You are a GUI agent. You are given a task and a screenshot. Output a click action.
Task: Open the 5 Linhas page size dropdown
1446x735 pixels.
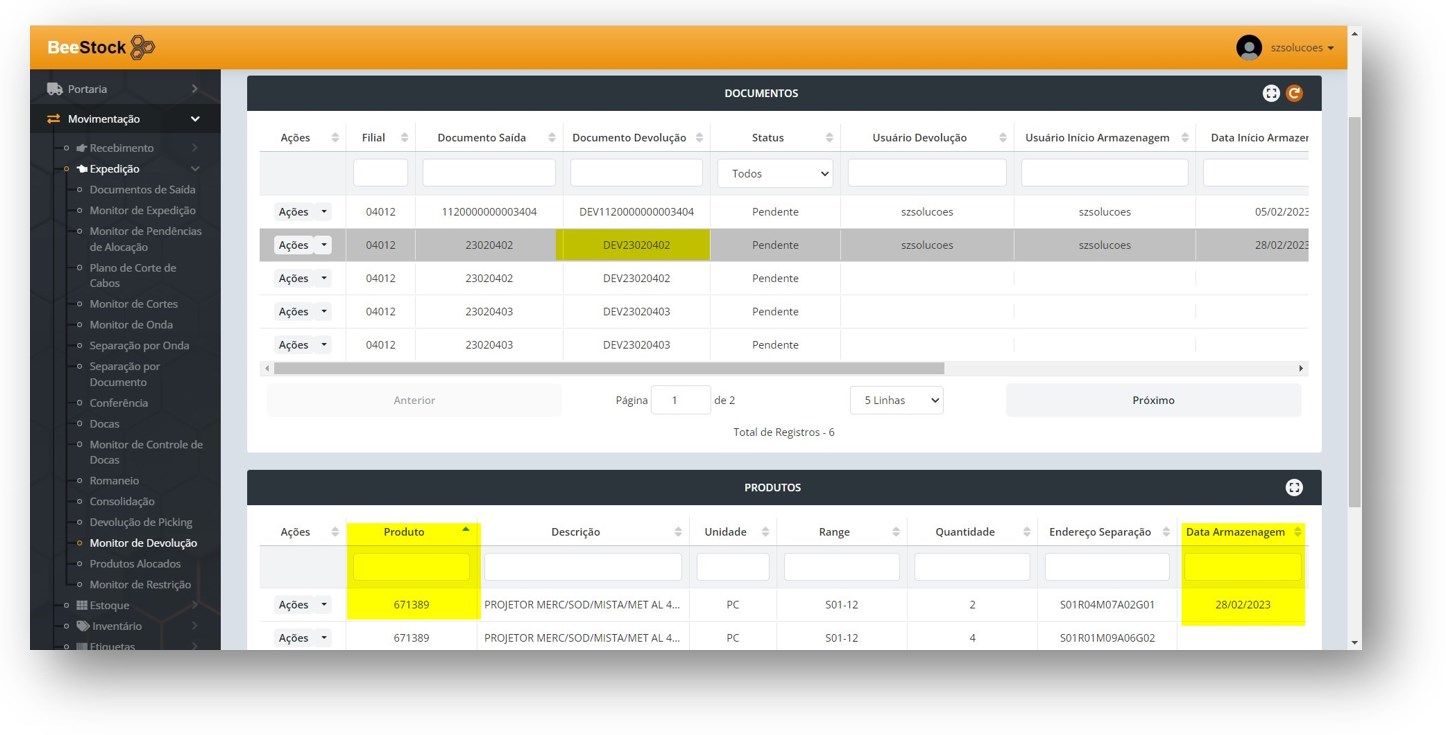tap(896, 400)
